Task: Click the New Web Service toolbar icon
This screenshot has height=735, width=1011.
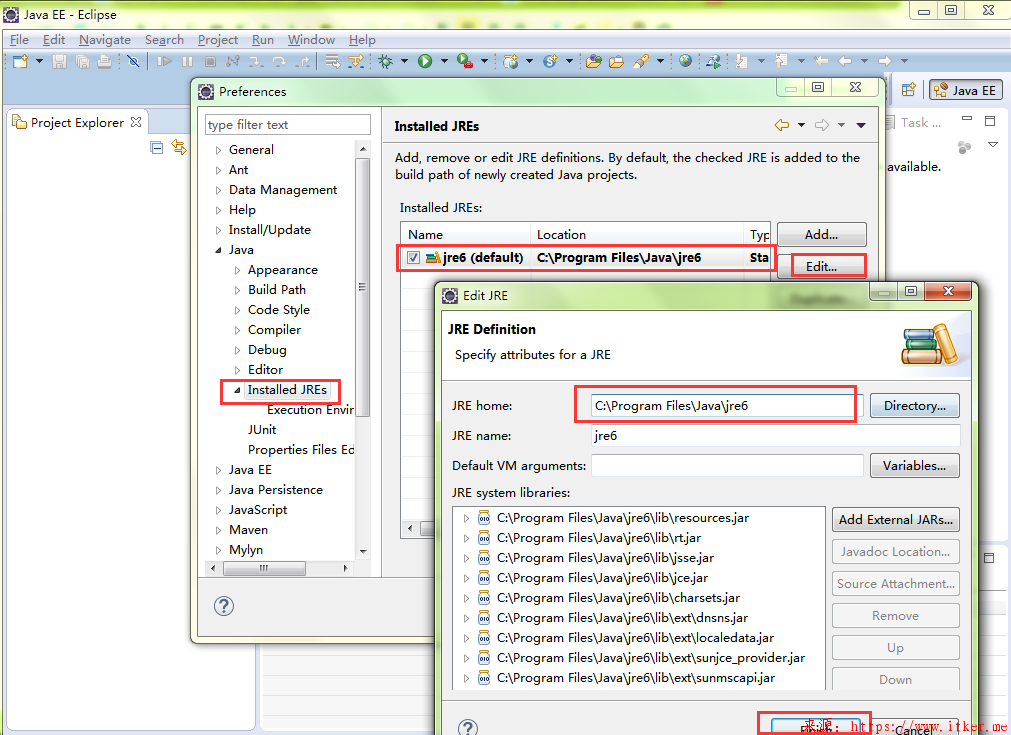Action: coord(550,61)
